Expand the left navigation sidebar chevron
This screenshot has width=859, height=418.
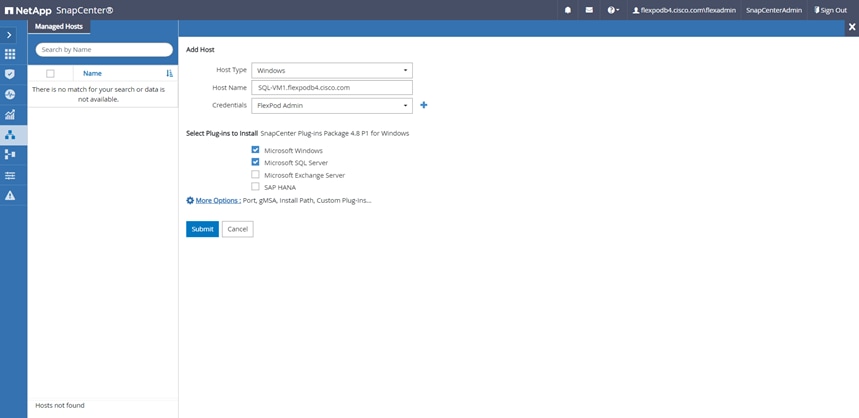tap(9, 35)
